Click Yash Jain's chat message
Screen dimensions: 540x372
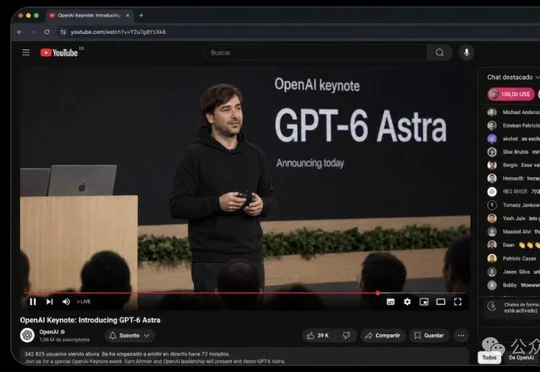click(x=513, y=218)
